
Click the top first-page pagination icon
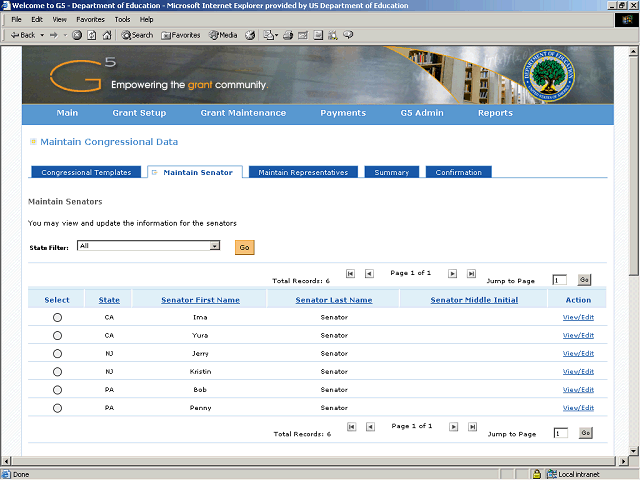(350, 273)
